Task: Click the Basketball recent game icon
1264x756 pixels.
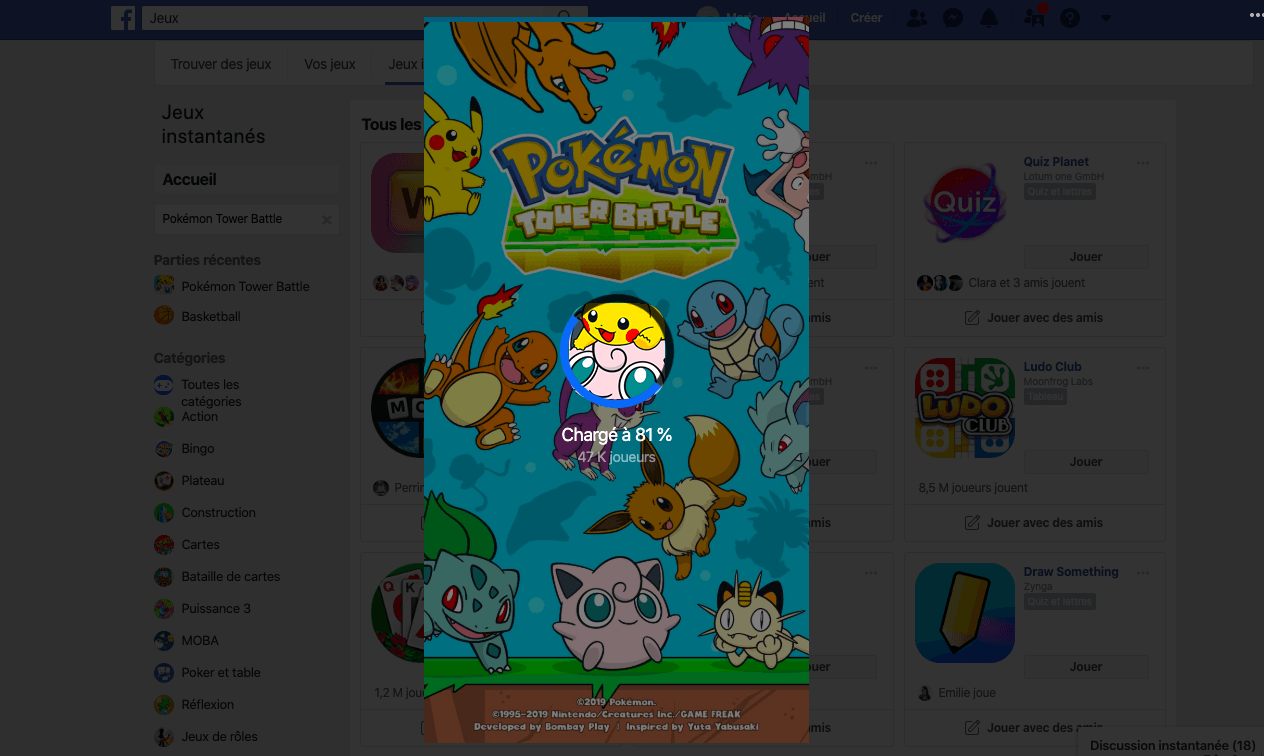Action: tap(164, 316)
